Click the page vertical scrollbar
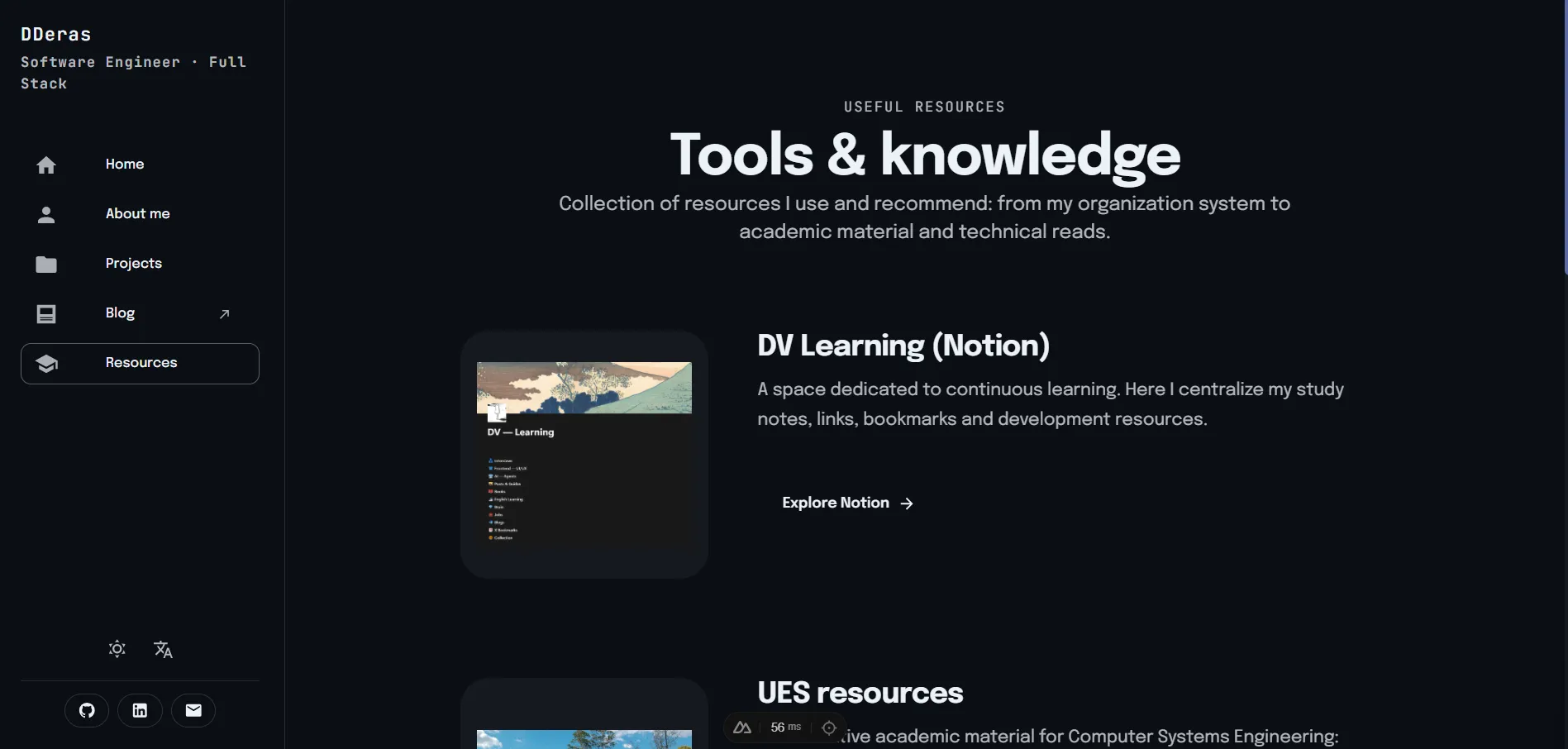The height and width of the screenshot is (749, 1568). click(1565, 136)
